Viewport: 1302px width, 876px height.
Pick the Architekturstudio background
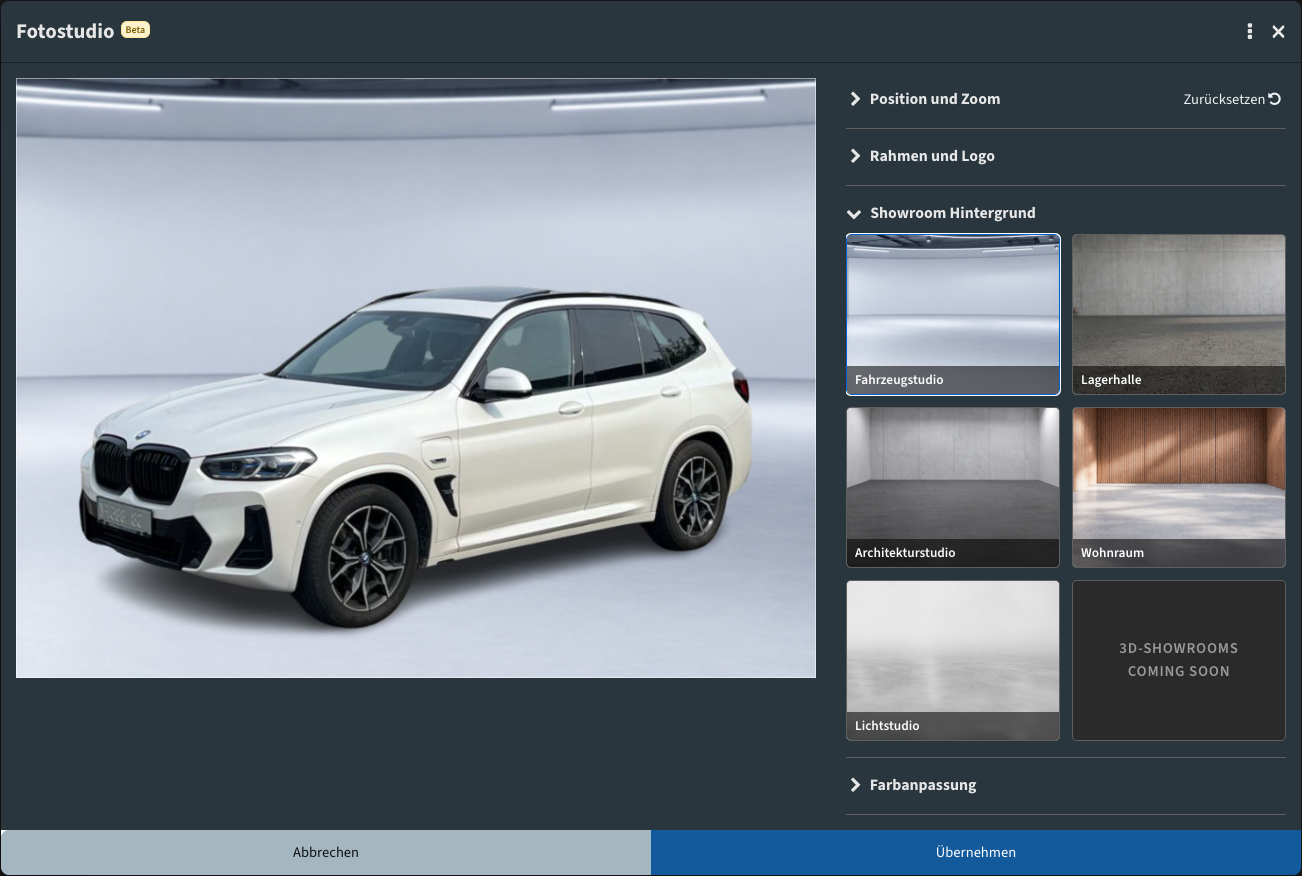click(953, 488)
